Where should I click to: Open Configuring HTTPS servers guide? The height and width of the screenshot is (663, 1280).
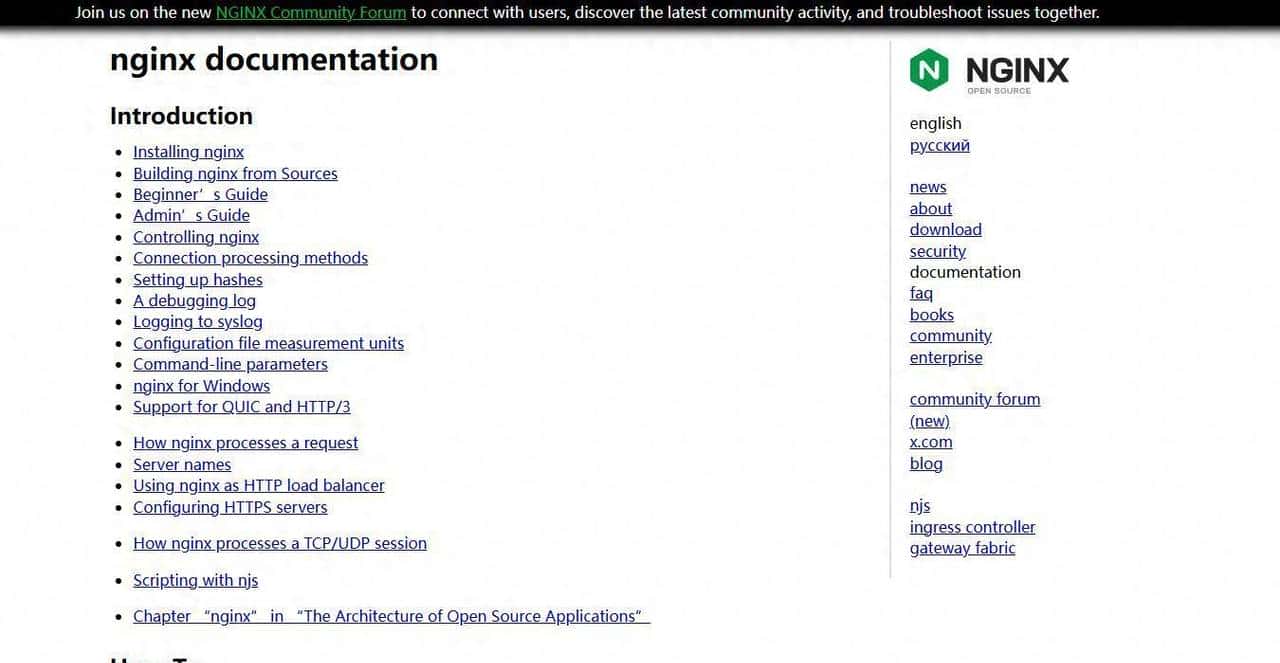[230, 507]
